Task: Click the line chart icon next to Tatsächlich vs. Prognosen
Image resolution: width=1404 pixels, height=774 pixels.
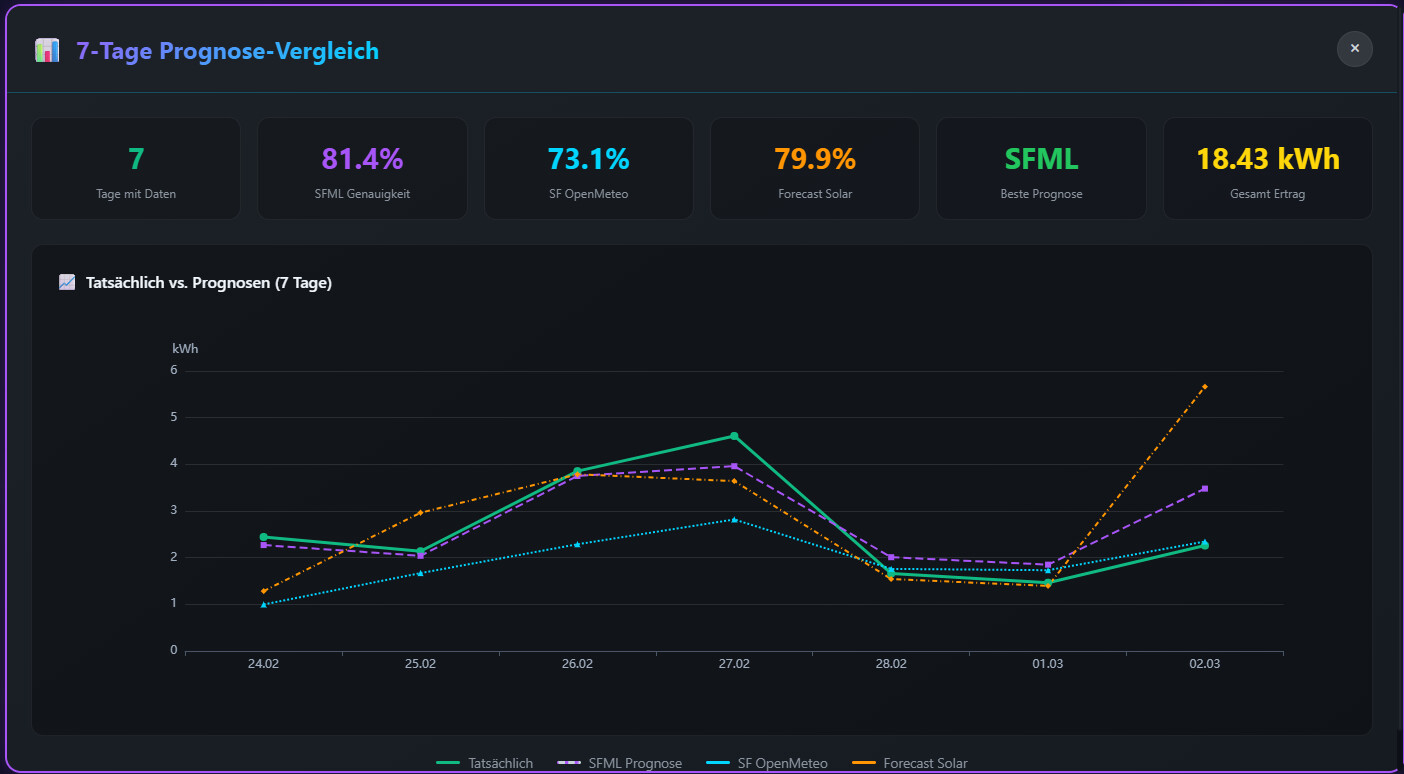Action: (x=67, y=283)
